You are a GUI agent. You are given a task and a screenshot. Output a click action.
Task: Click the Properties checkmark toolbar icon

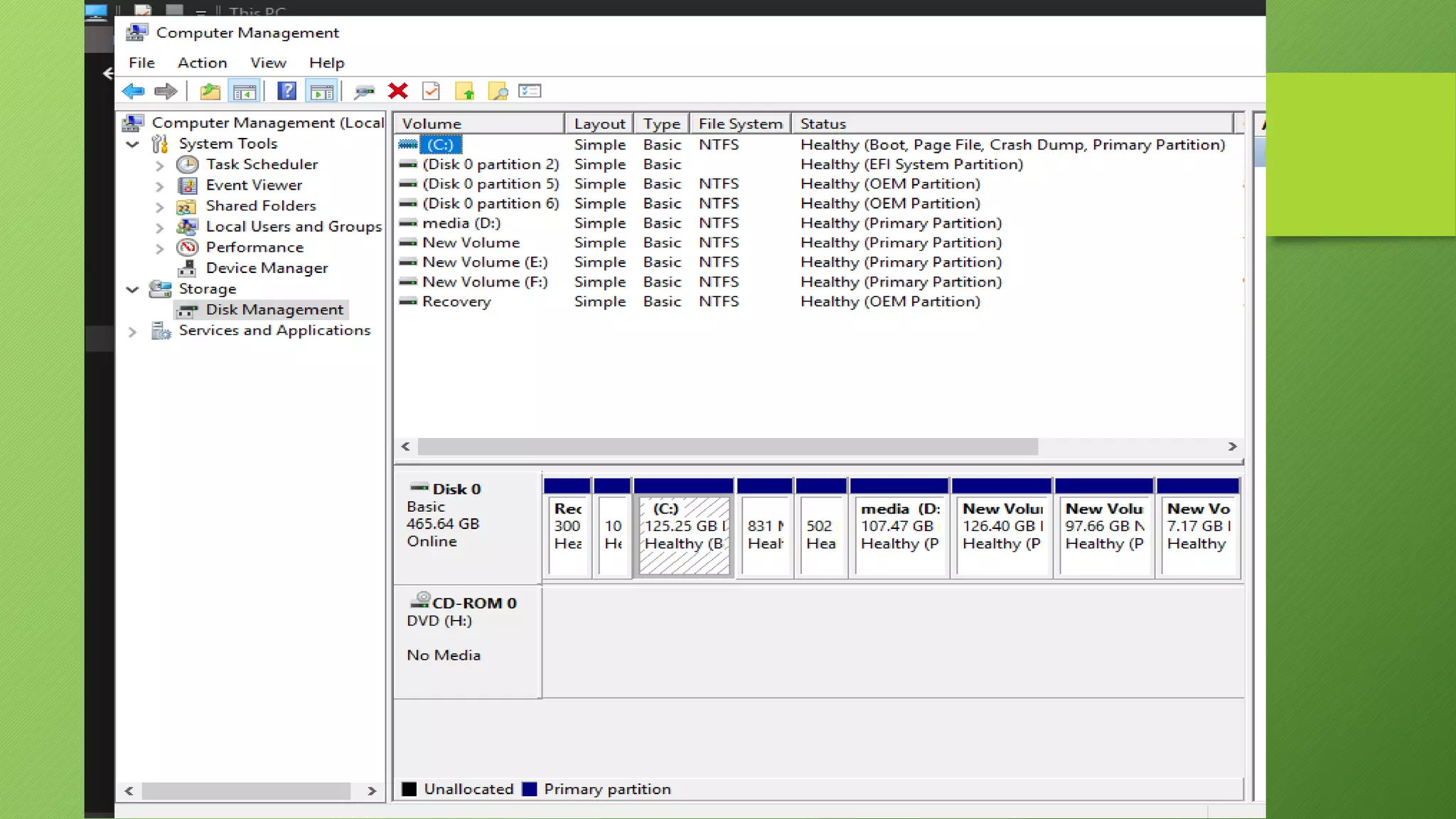tap(431, 91)
